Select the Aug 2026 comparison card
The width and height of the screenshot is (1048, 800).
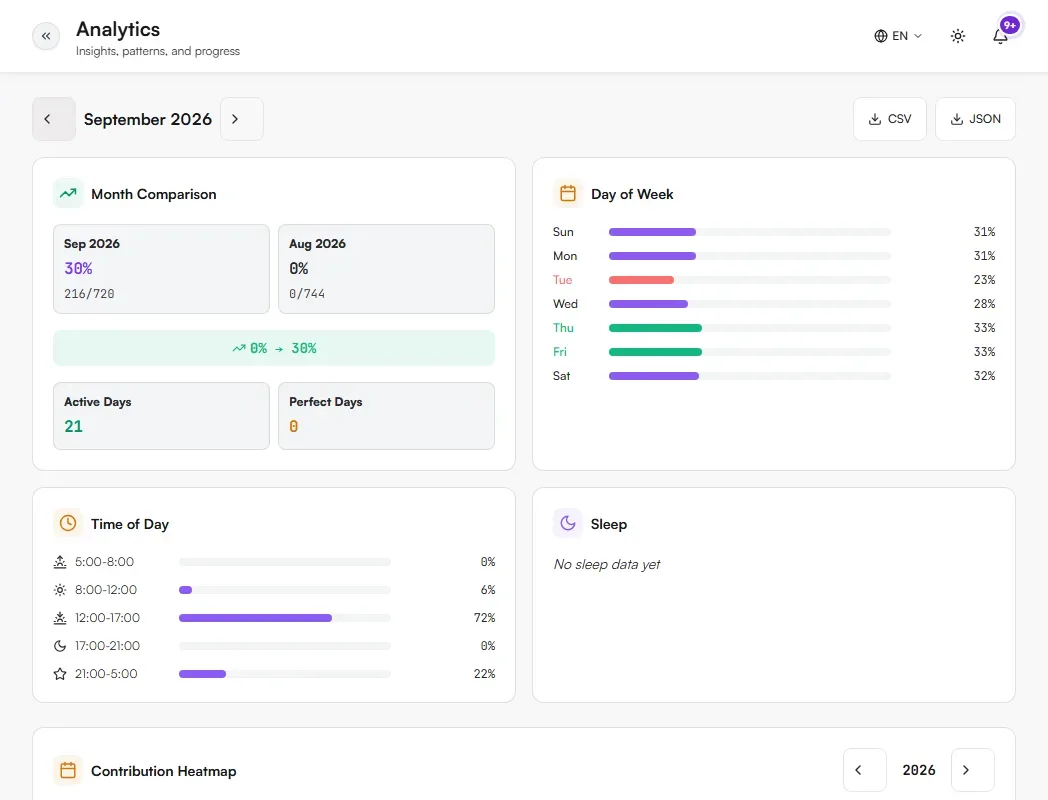click(386, 269)
